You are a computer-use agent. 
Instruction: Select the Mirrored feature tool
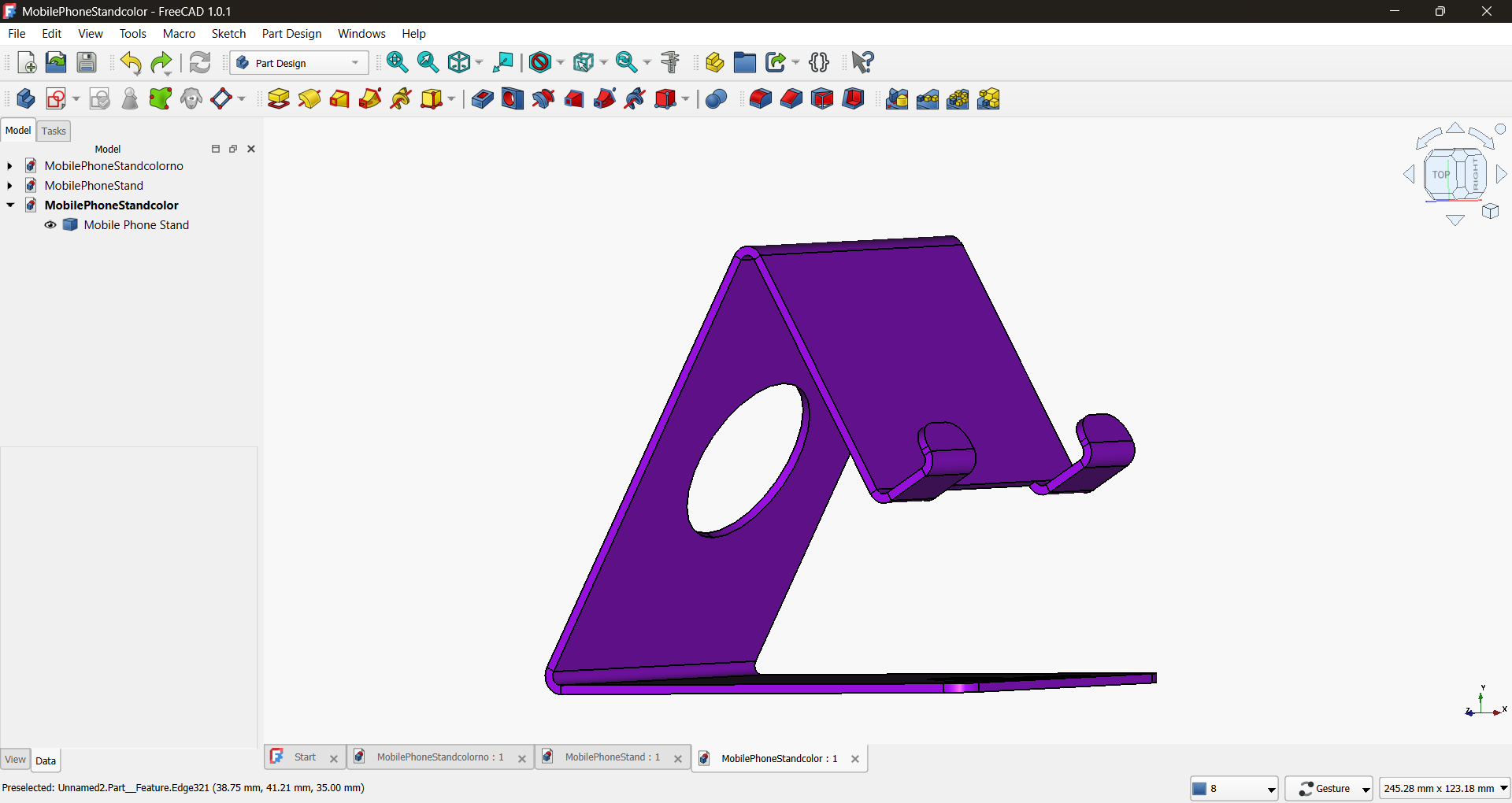(897, 98)
